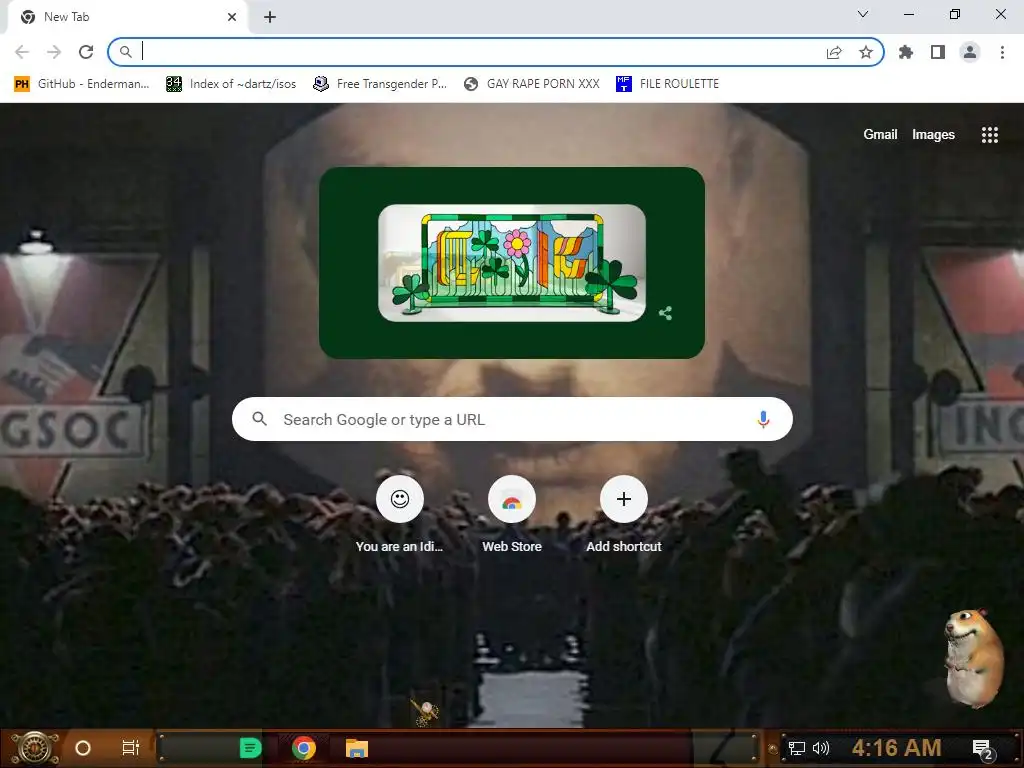The width and height of the screenshot is (1024, 768).
Task: Share the Google Doodle
Action: 665,313
